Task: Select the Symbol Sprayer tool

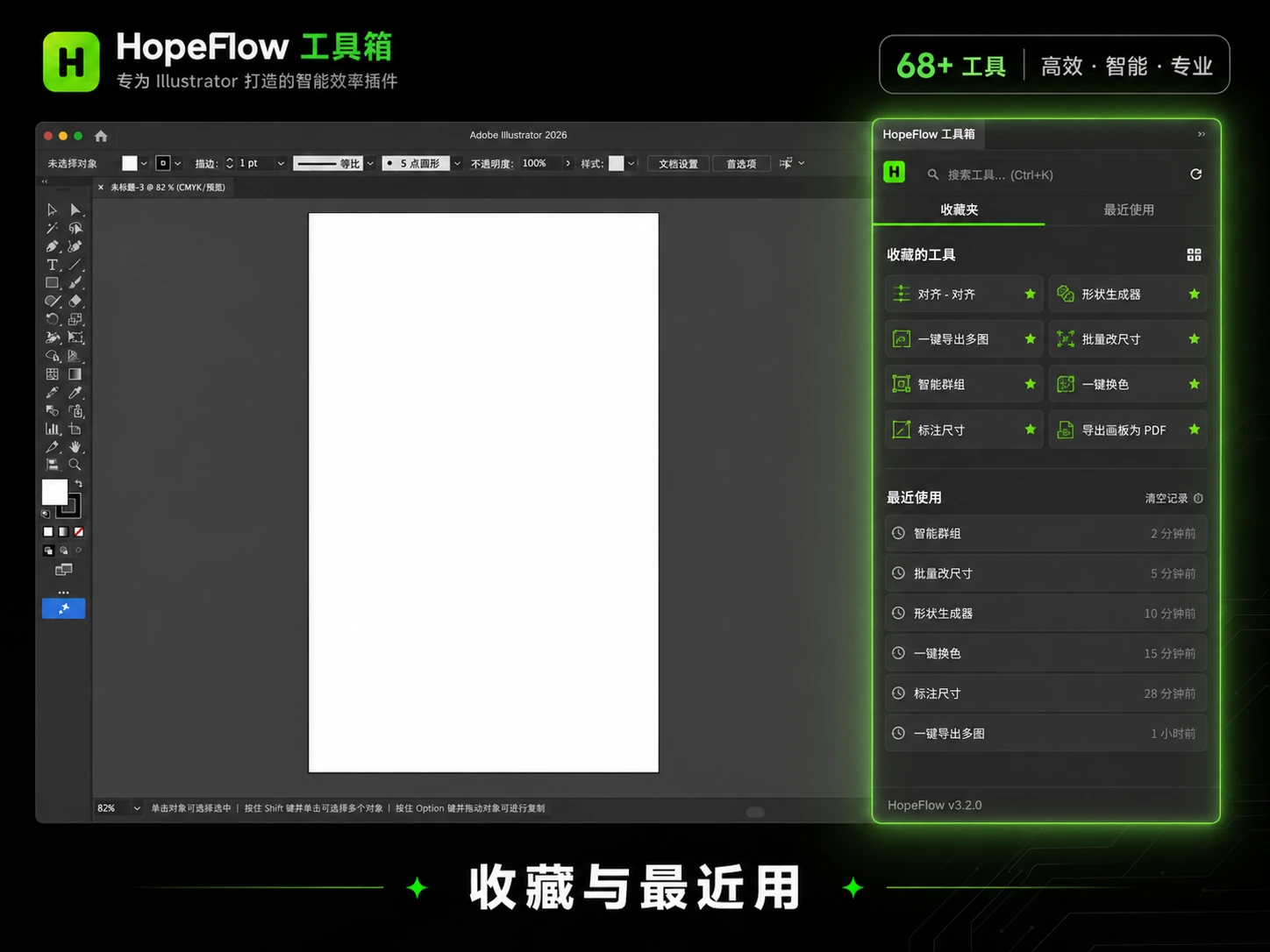Action: tap(75, 411)
